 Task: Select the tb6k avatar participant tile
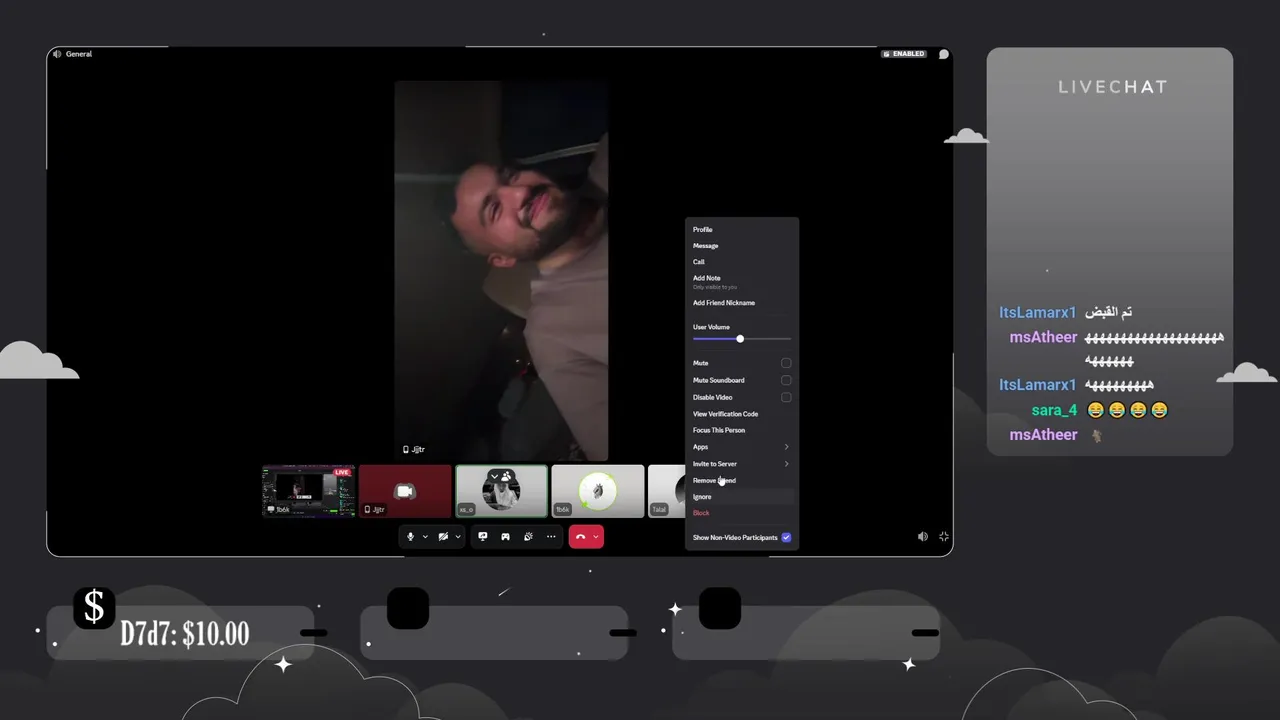click(597, 491)
